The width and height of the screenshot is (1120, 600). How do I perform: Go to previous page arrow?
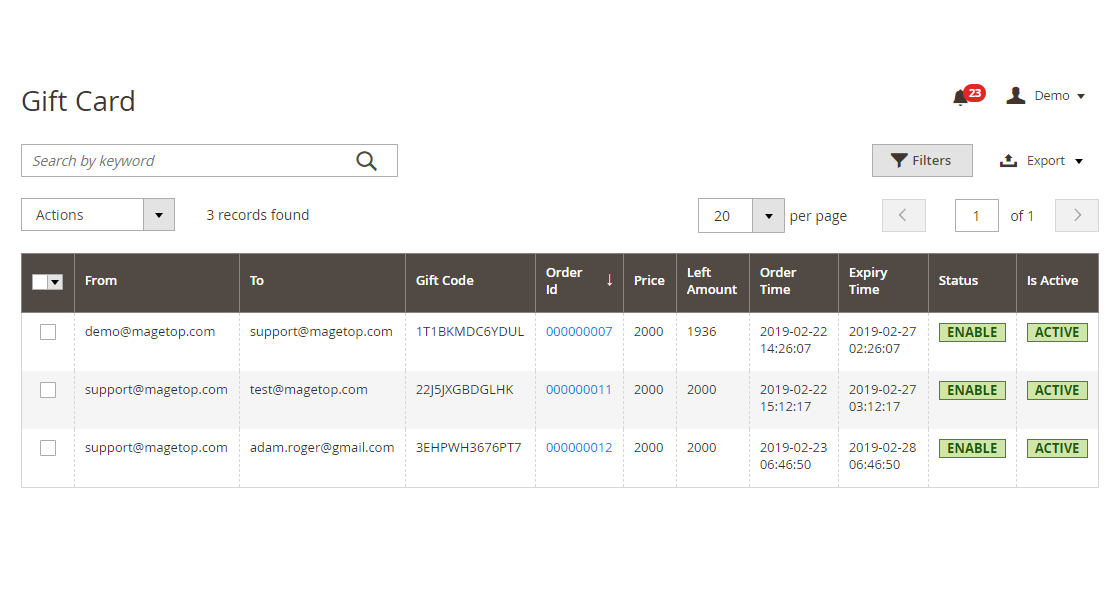[x=904, y=215]
